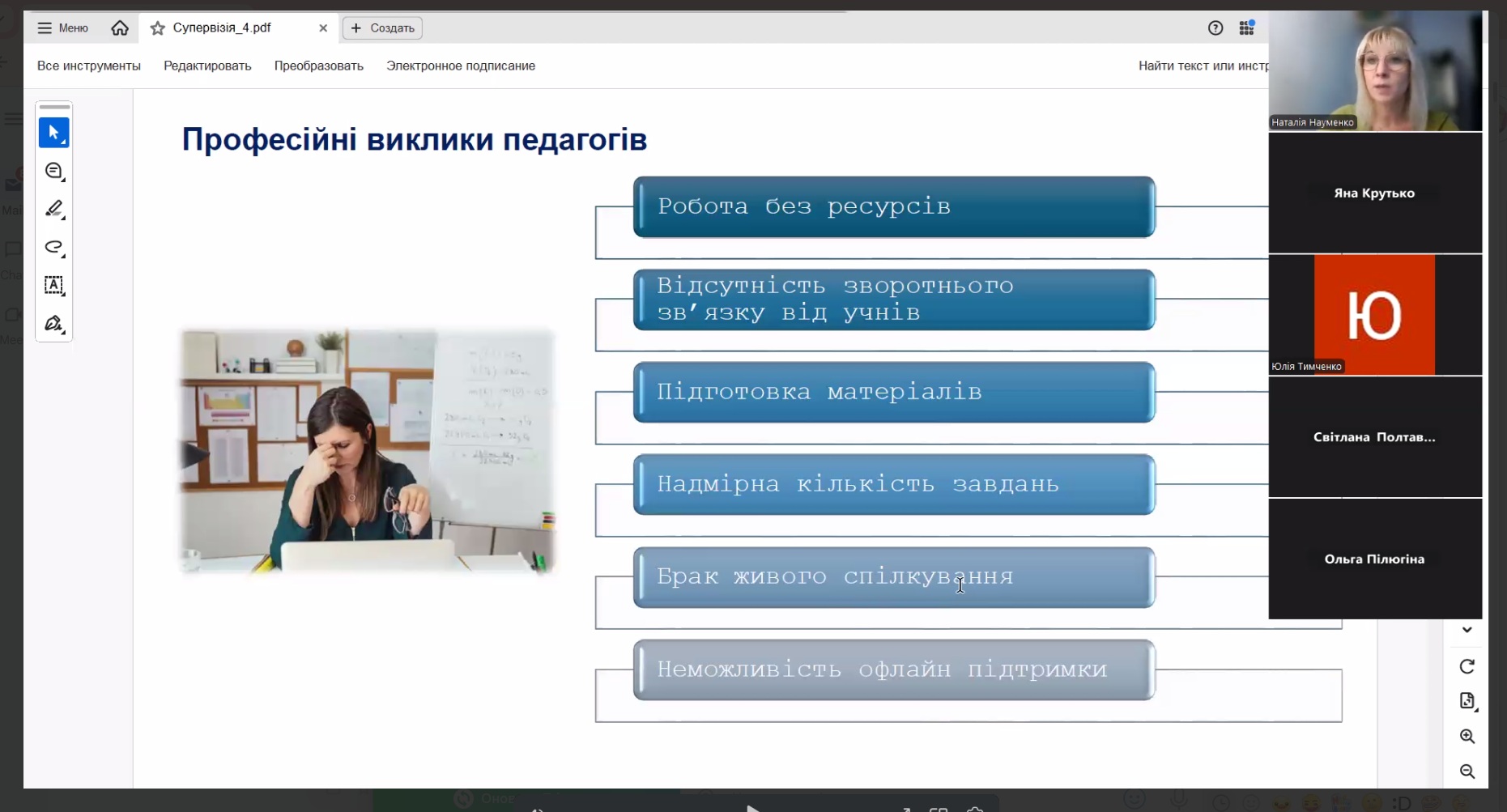The width and height of the screenshot is (1507, 812).
Task: Click Редактировать in the toolbar
Action: tap(207, 66)
